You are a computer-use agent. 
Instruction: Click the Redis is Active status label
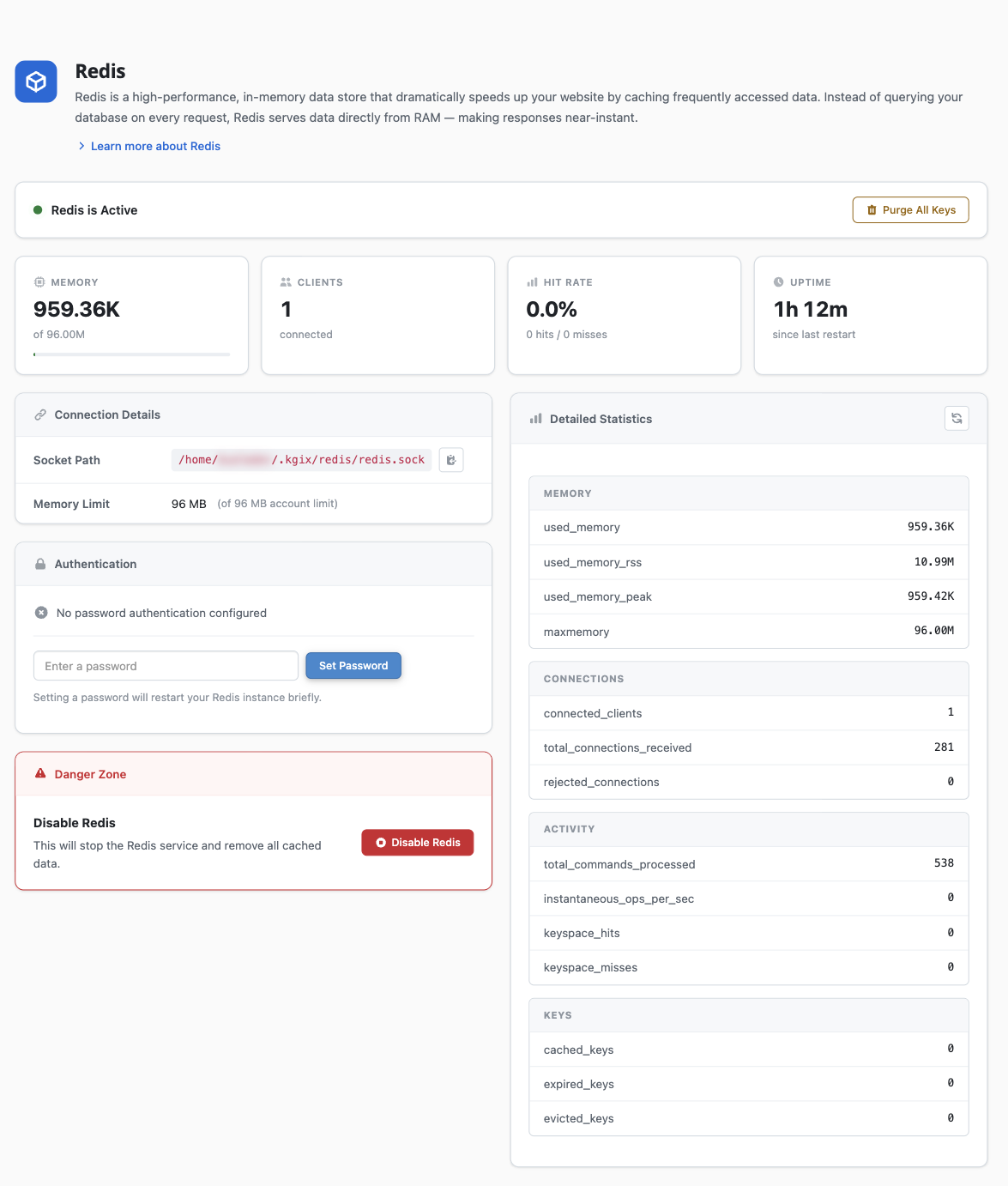pyautogui.click(x=94, y=210)
